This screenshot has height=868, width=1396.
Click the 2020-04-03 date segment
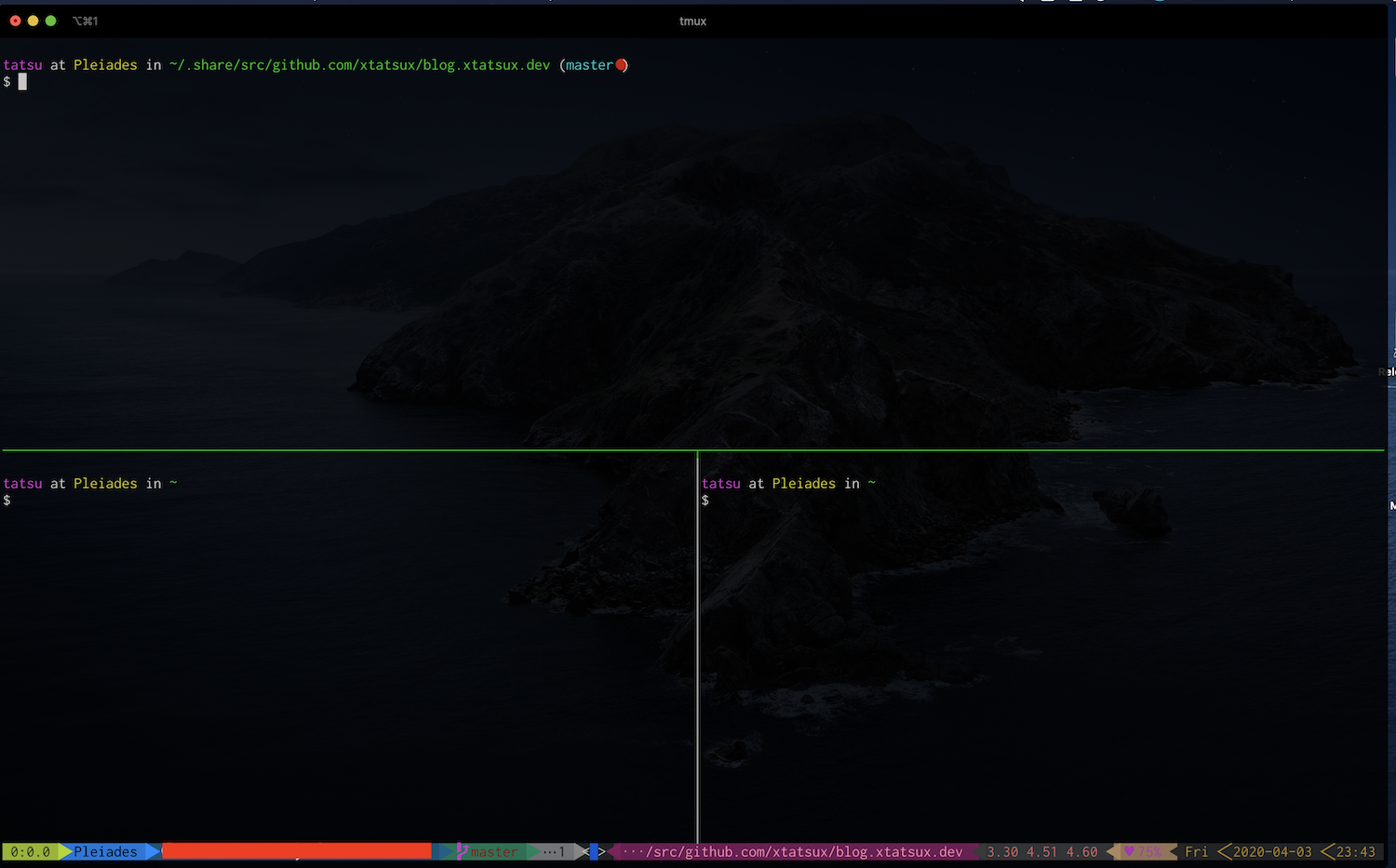1272,851
